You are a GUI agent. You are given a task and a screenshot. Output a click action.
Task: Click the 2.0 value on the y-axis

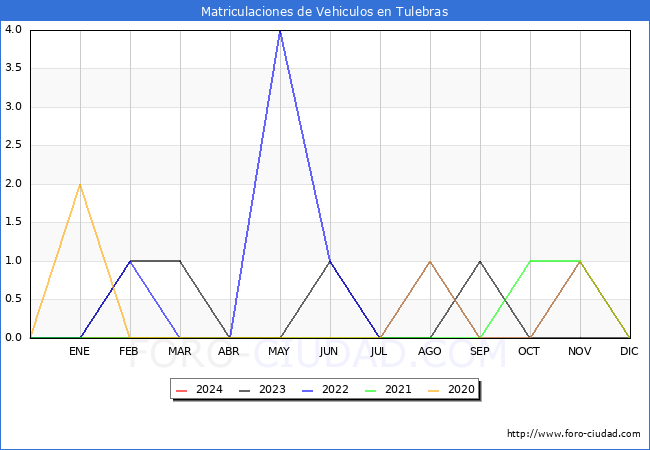tap(13, 184)
